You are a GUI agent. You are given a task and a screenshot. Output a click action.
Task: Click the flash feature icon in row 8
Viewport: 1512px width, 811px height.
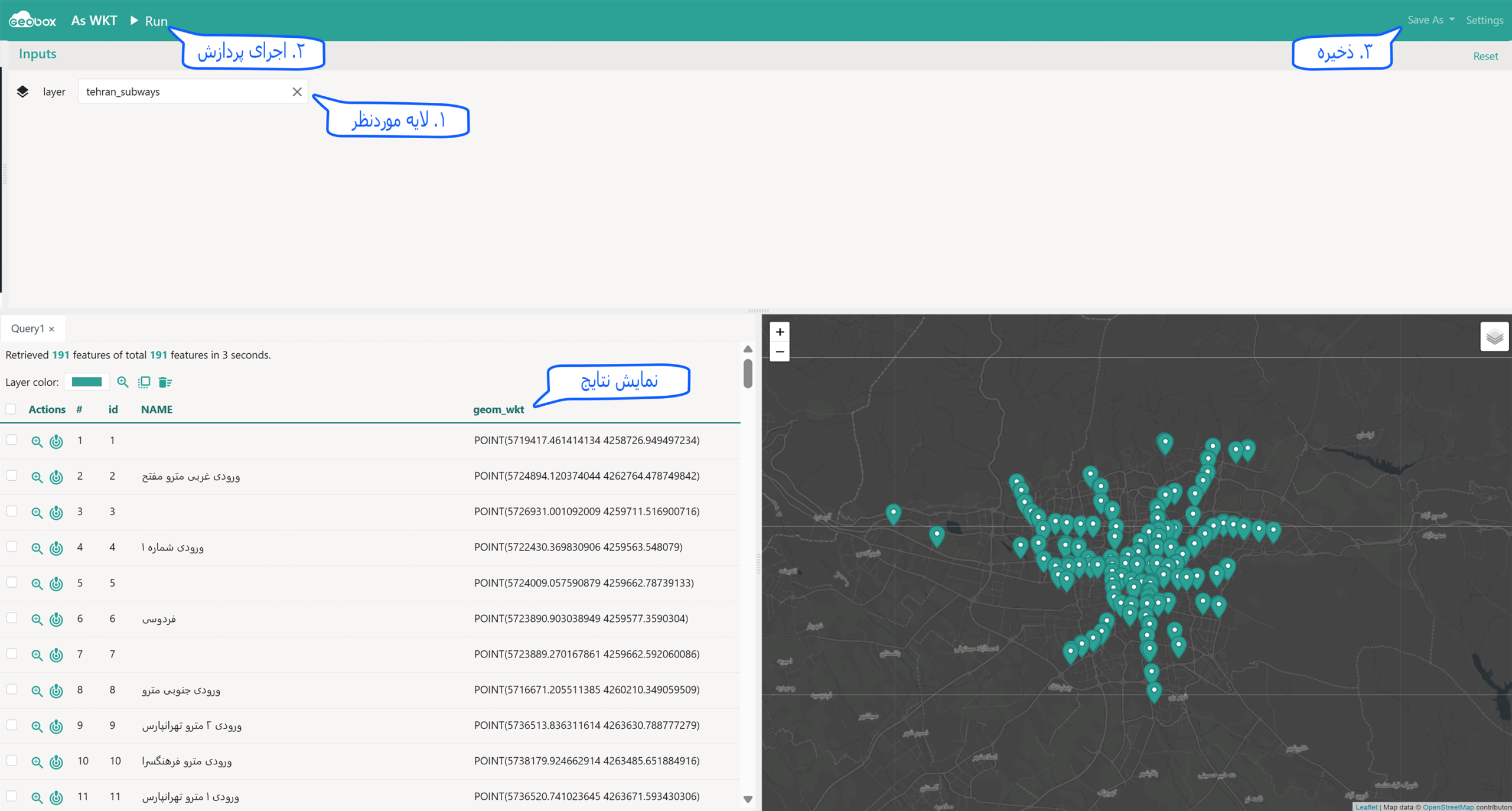[x=56, y=691]
